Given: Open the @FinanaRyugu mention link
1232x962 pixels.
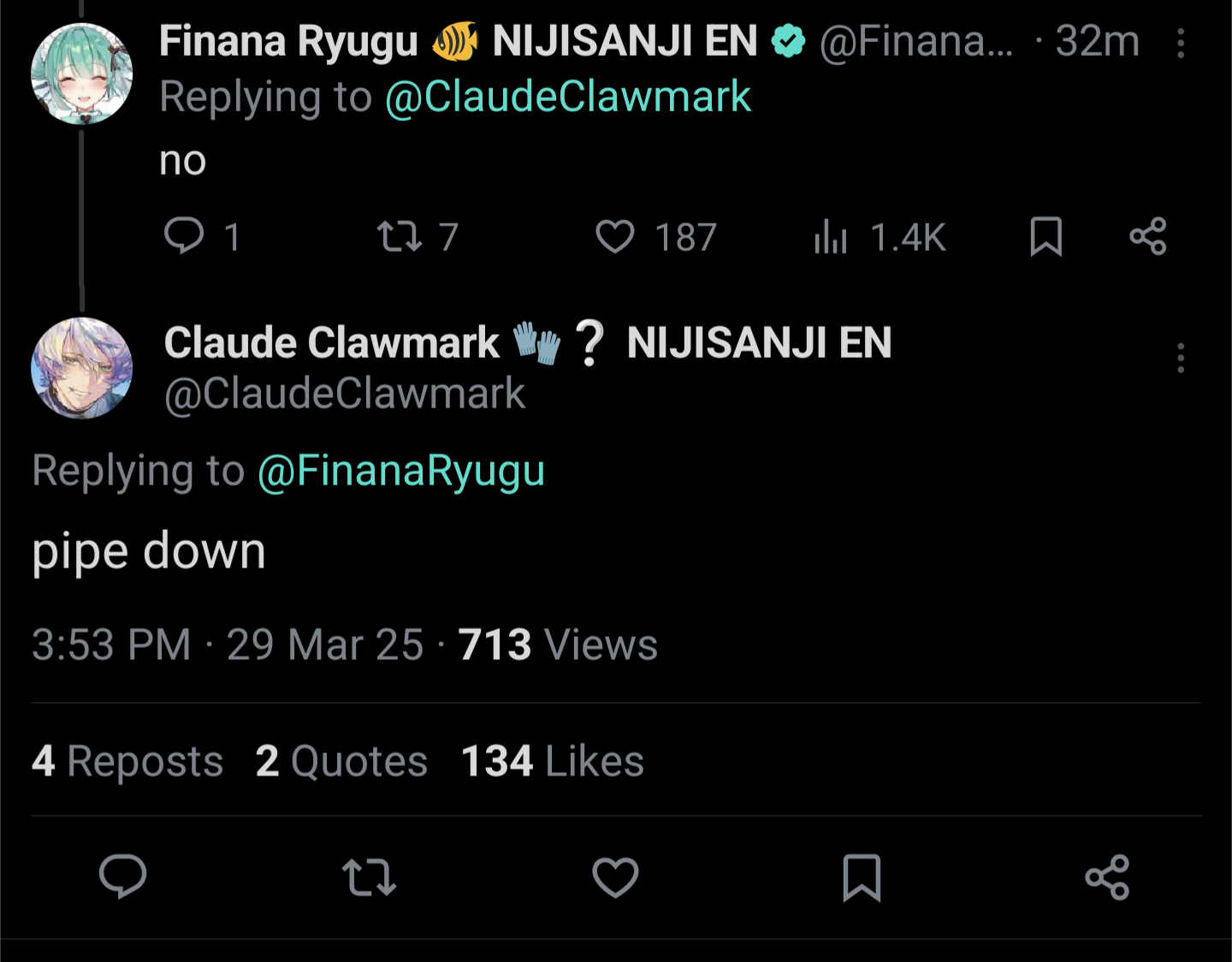Looking at the screenshot, I should [401, 472].
